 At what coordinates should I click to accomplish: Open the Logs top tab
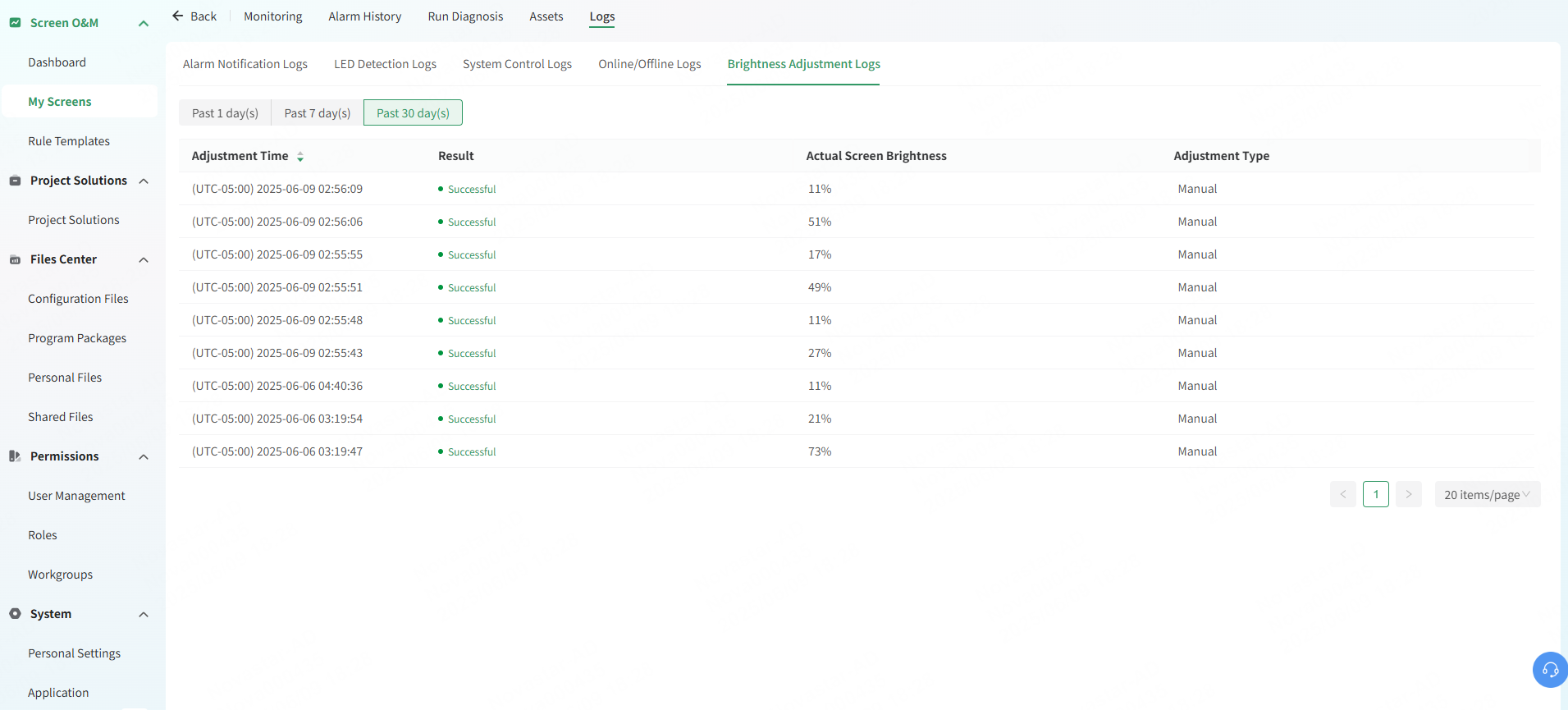coord(602,16)
